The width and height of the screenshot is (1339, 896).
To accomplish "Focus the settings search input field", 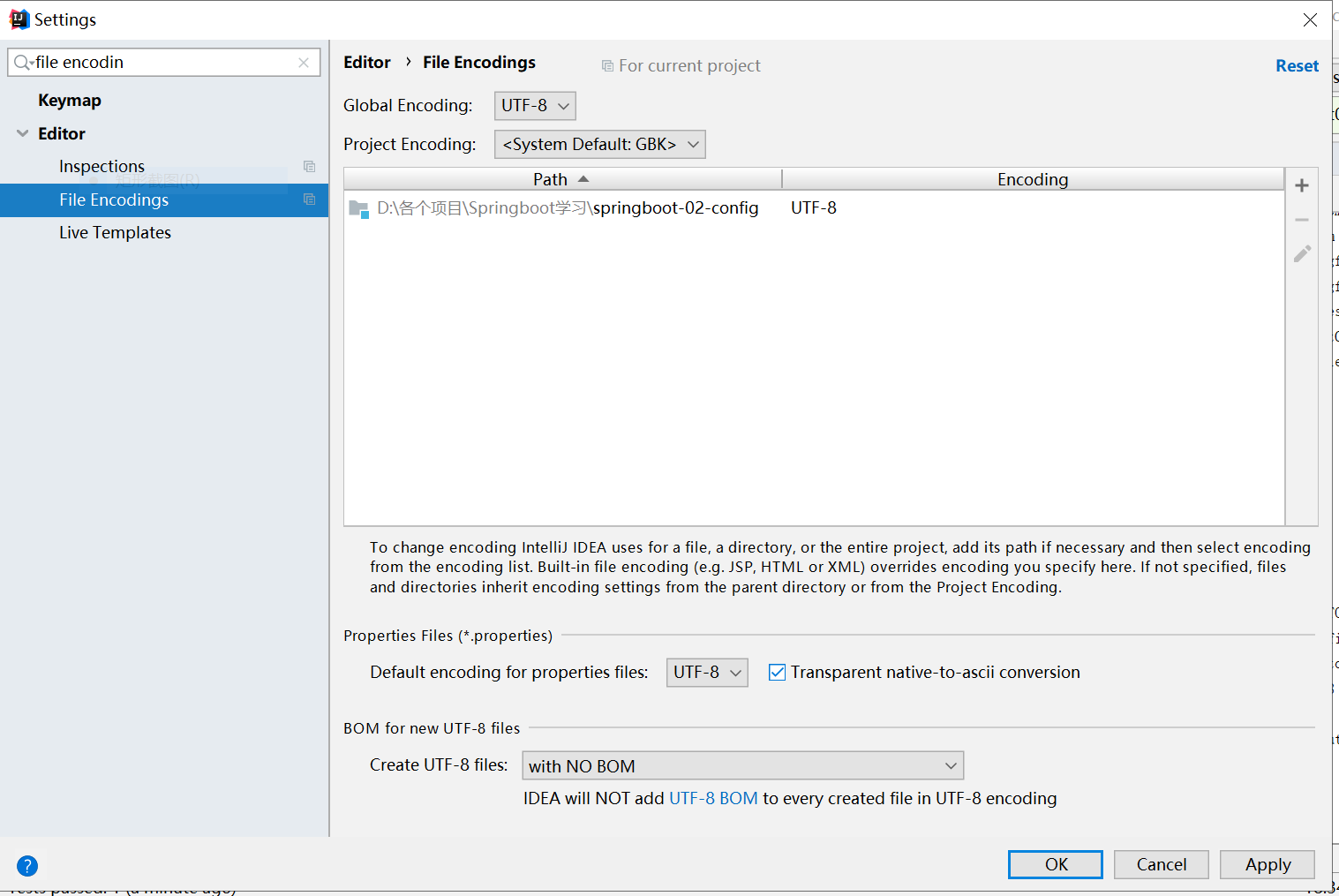I will tap(164, 63).
